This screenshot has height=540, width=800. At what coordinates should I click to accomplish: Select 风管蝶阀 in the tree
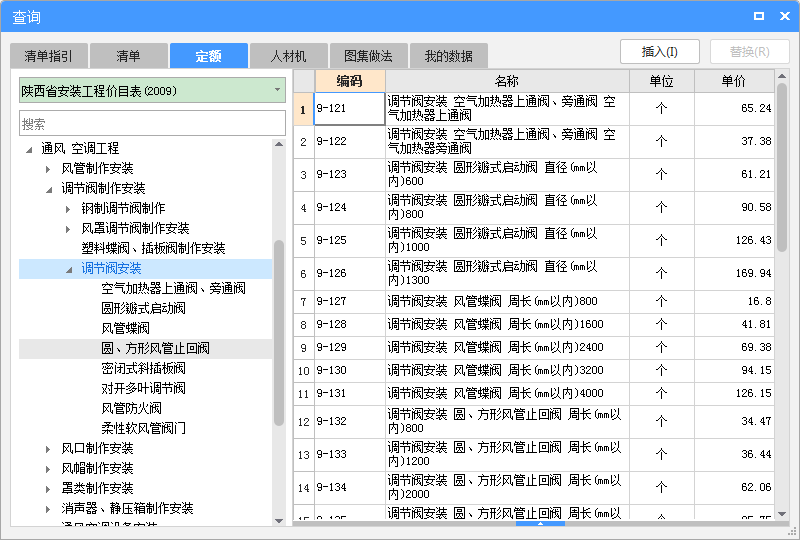coord(125,328)
